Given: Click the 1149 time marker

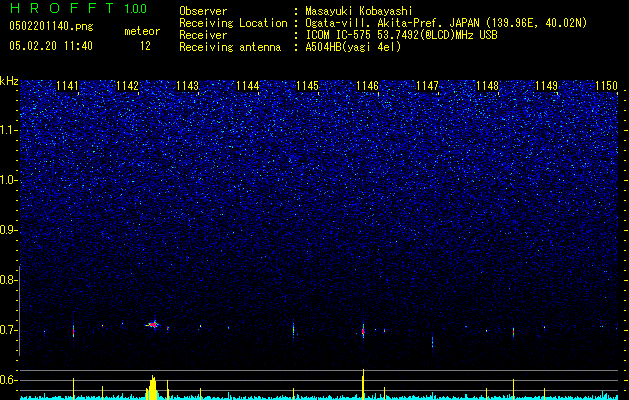Looking at the screenshot, I should tap(547, 86).
